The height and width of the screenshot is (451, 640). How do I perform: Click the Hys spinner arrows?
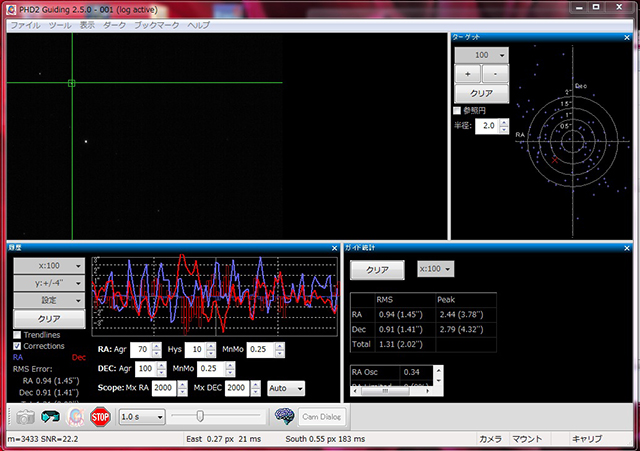(x=211, y=349)
